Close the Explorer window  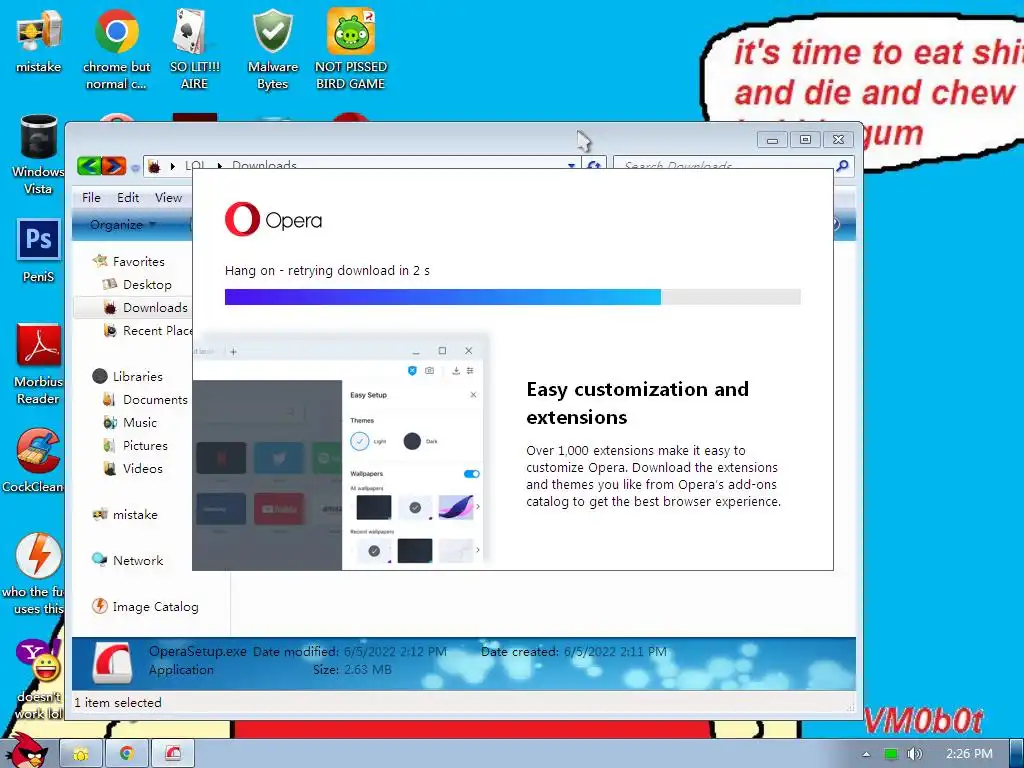(839, 139)
